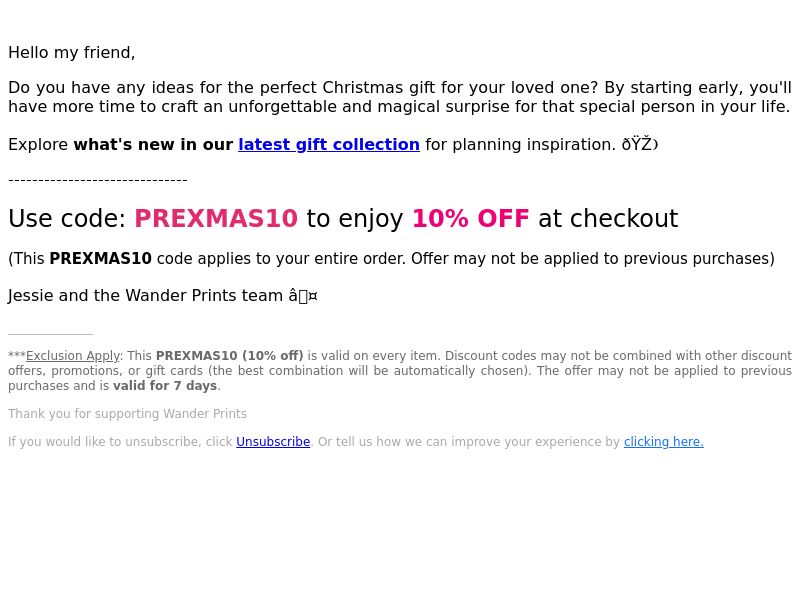Click bold "PREXMAS10 (10% off)" in fine print
Viewport: 800px width, 600px height.
pyautogui.click(x=230, y=356)
